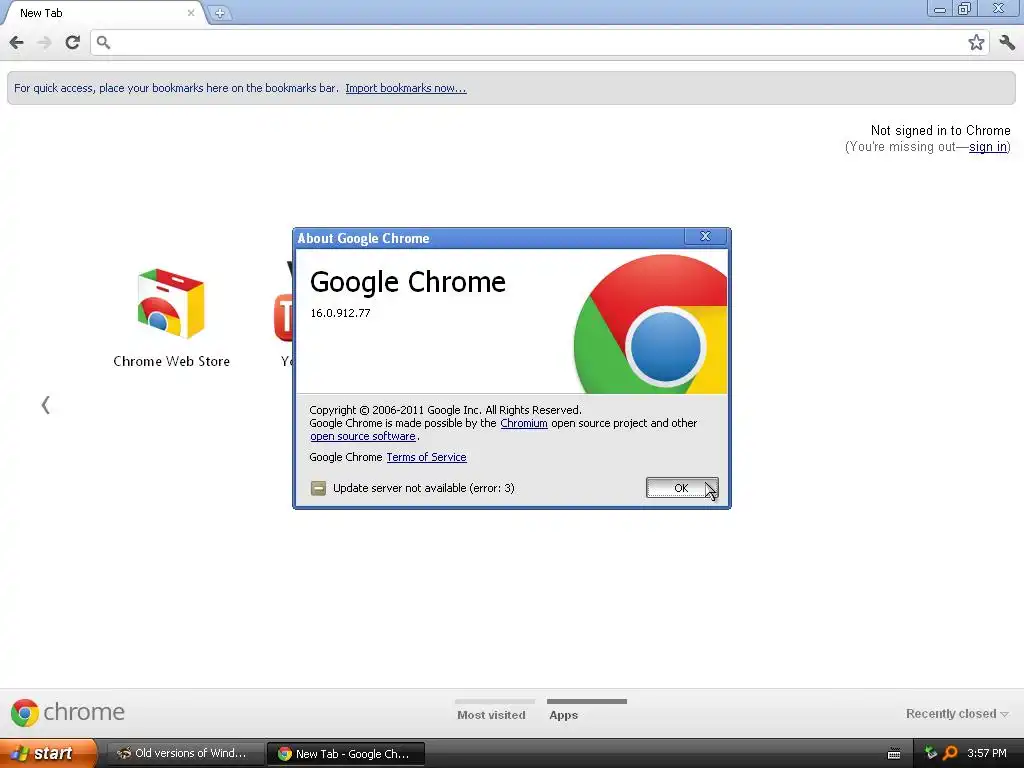This screenshot has height=768, width=1024.
Task: Click the Update server not available message
Action: (x=424, y=488)
